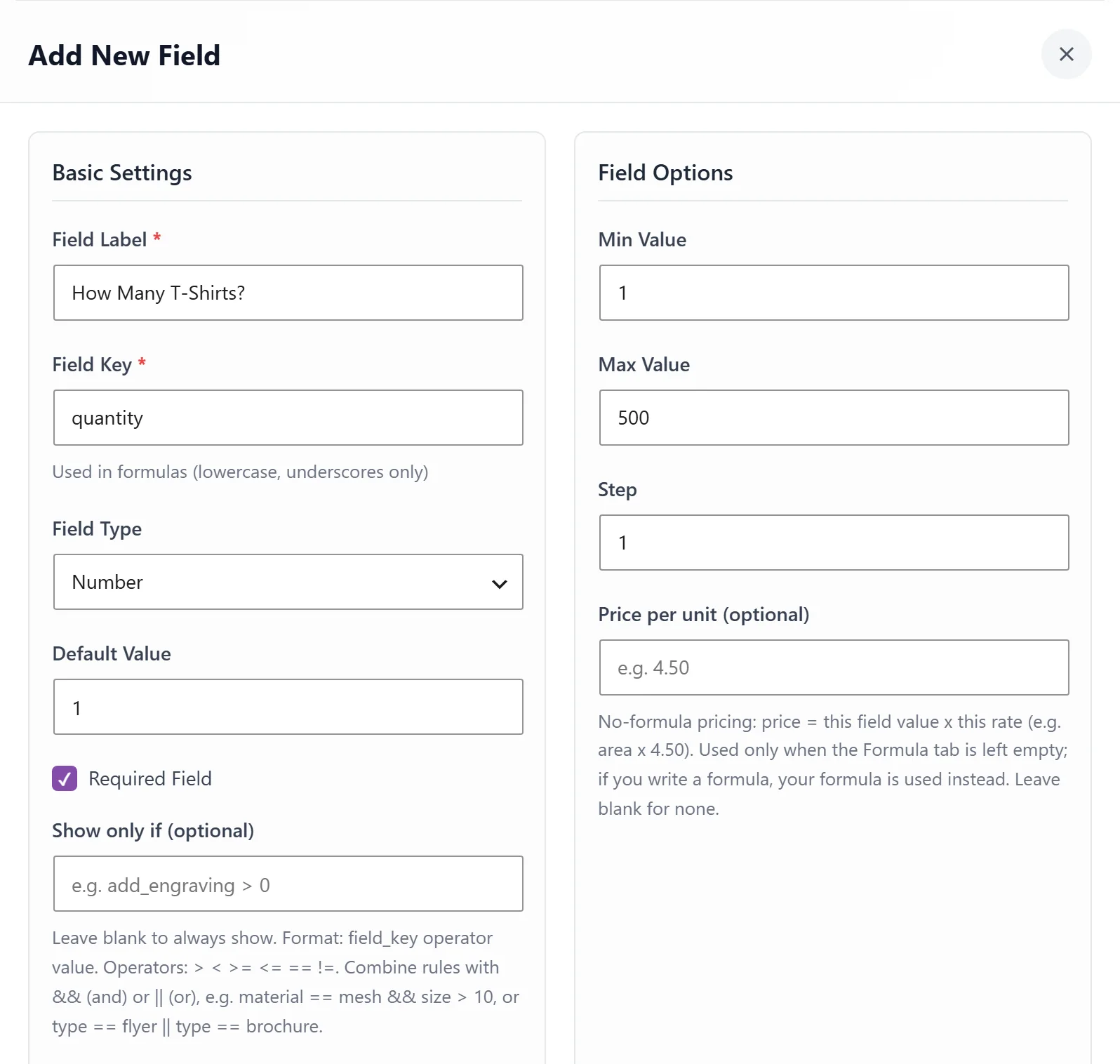1120x1064 pixels.
Task: Focus the Field Label input with 'How Many T-Shirts?'
Action: [288, 293]
